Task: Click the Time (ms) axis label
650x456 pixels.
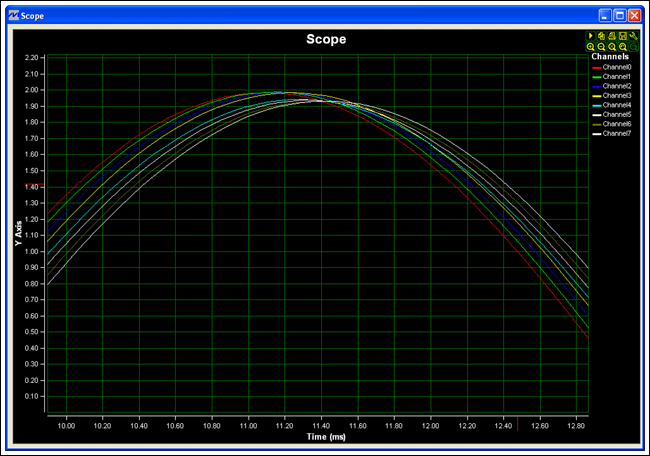Action: click(325, 438)
